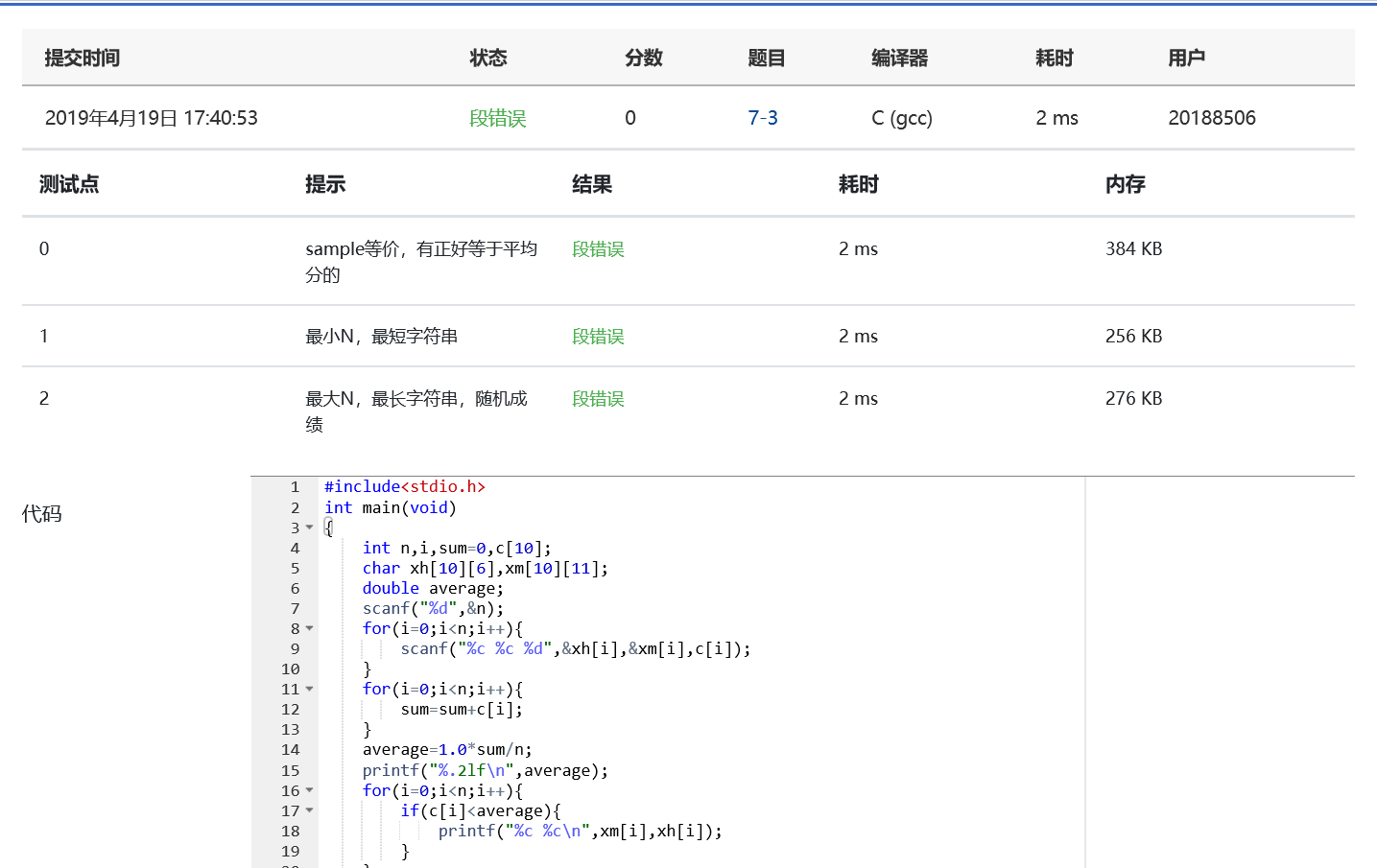This screenshot has height=868, width=1377.
Task: Select hint text starting with 最大N
Action: (x=416, y=411)
